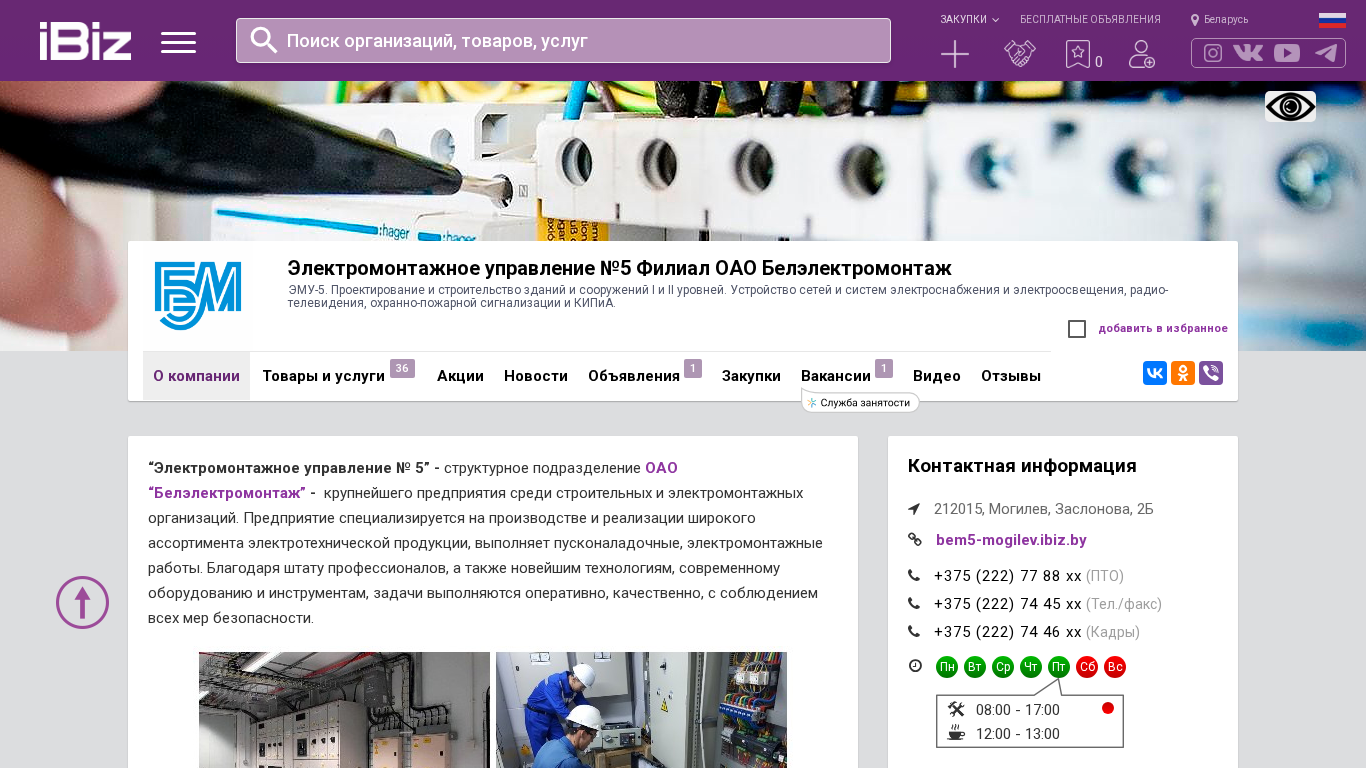Open the company 'Закупки' tab
The width and height of the screenshot is (1366, 768).
point(751,376)
